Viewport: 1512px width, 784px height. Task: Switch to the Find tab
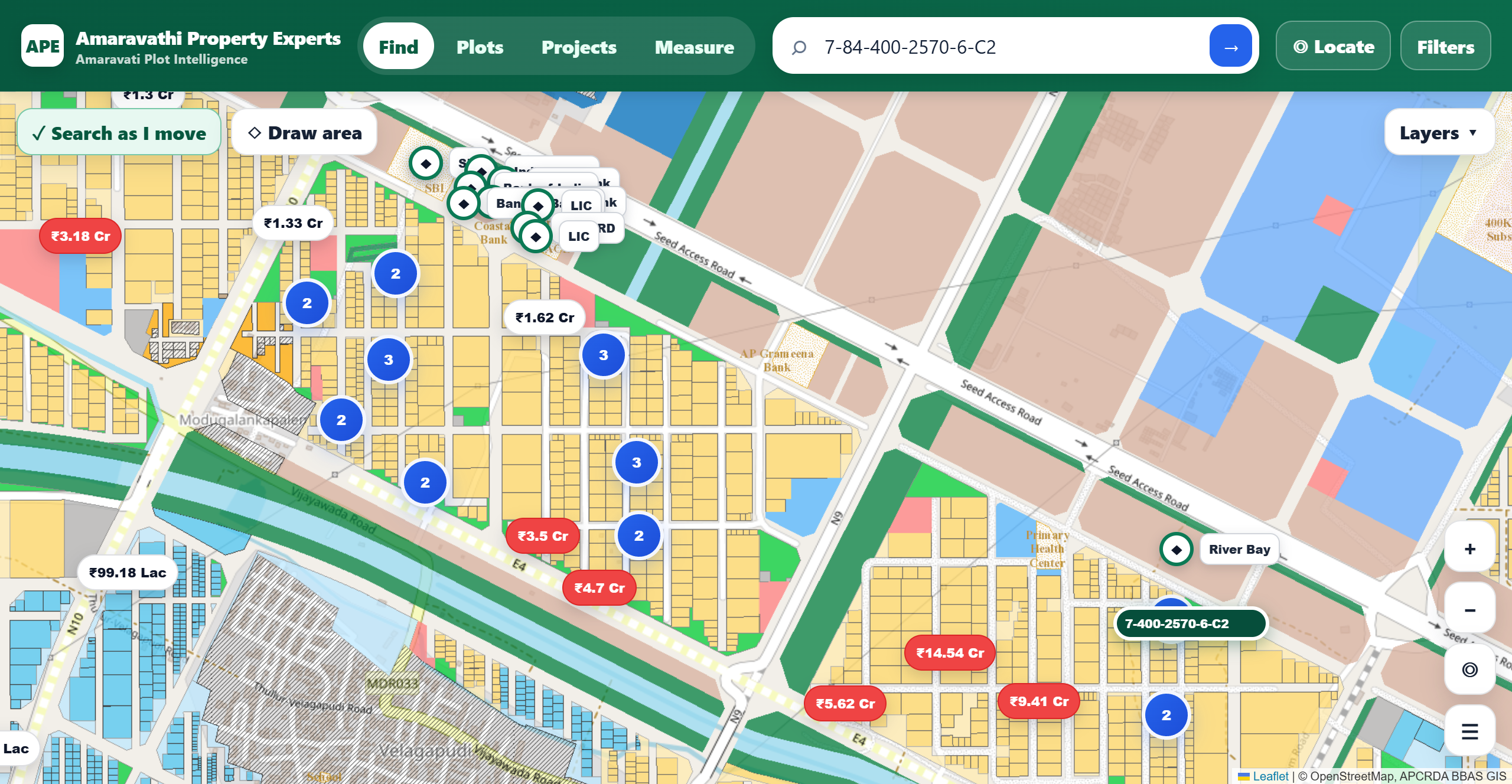399,47
